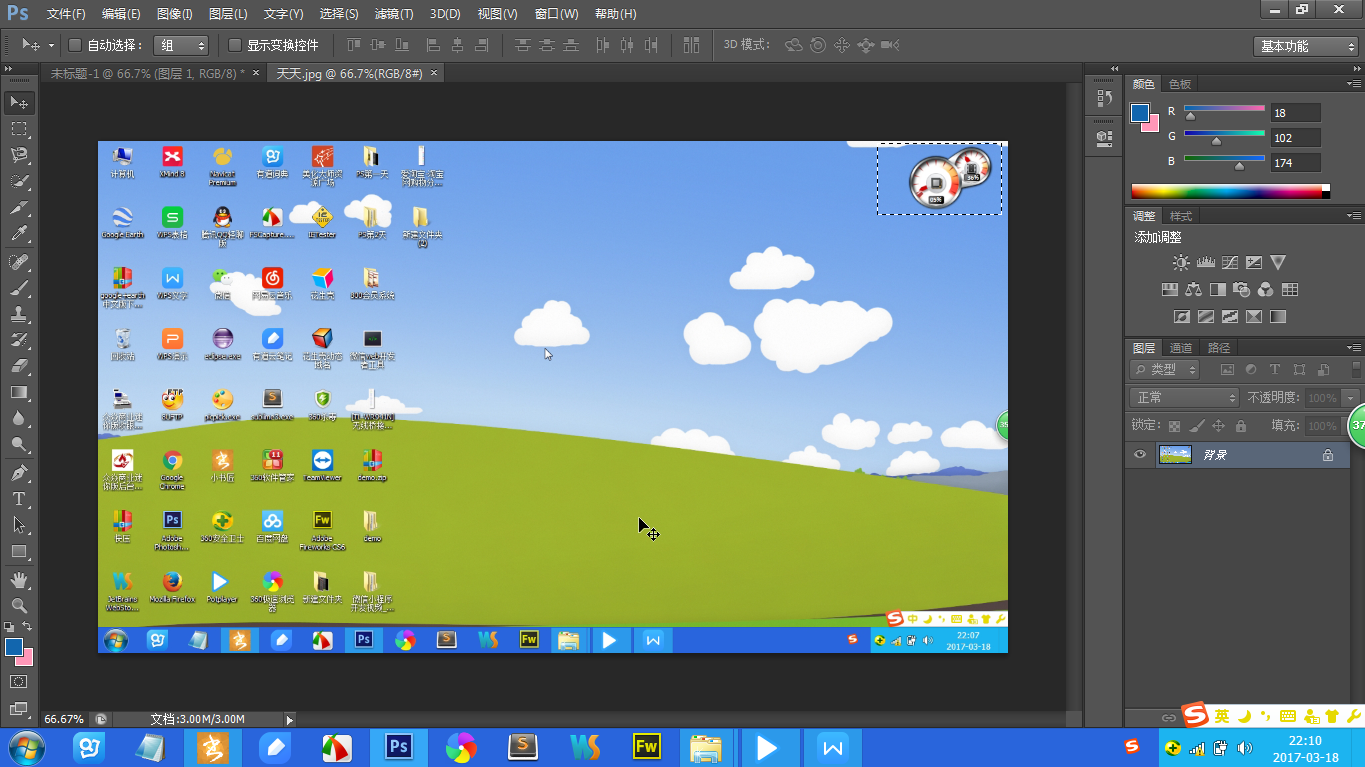
Task: Select the Pen tool
Action: [19, 472]
